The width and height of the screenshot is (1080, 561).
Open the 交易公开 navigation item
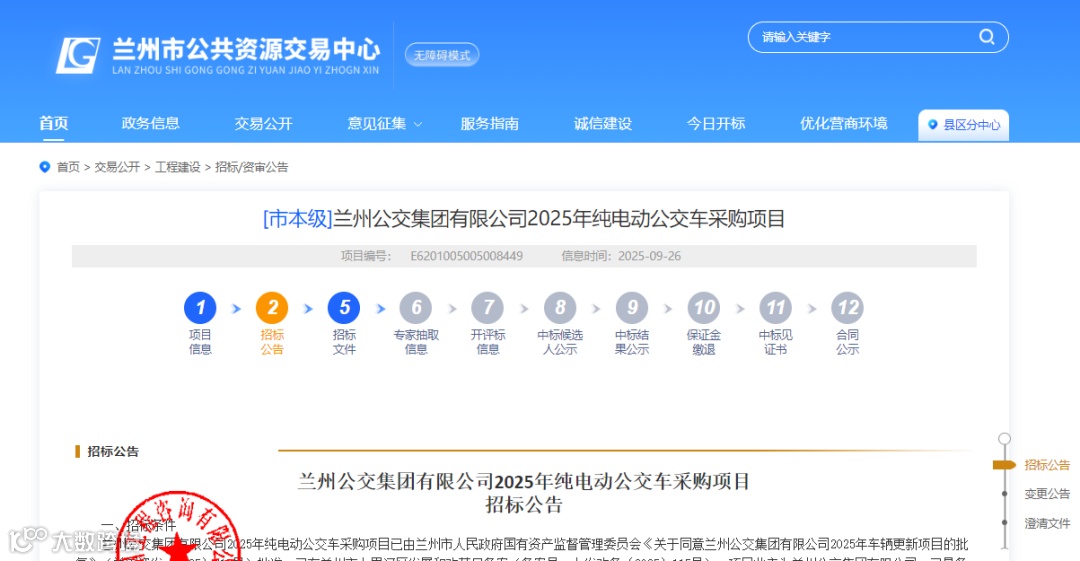[263, 123]
